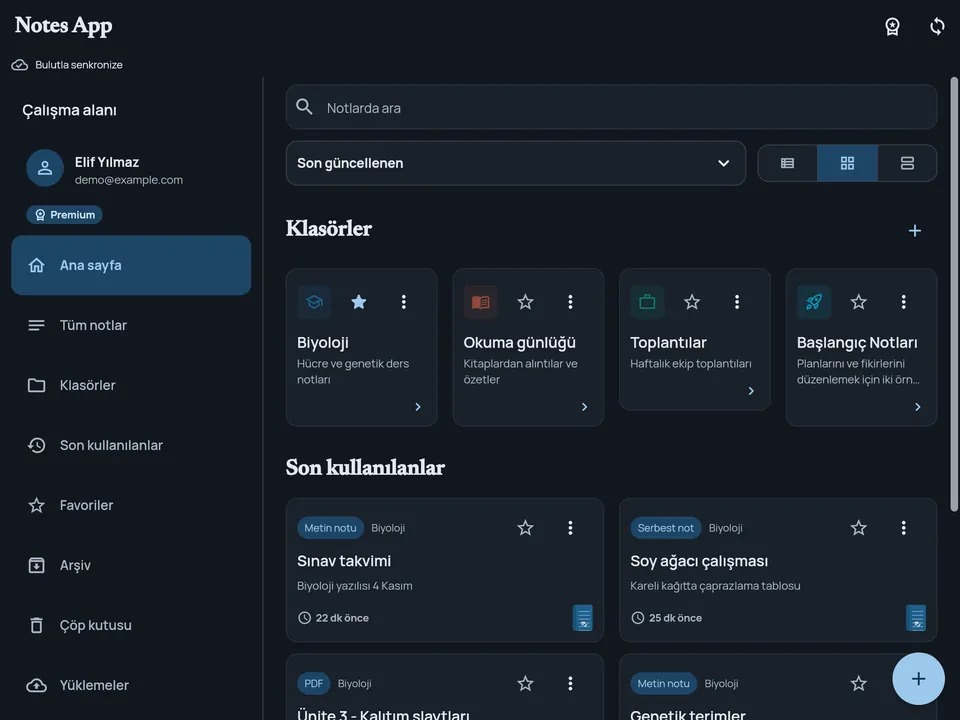
Task: Favorite the Toplantılar folder
Action: coord(692,302)
